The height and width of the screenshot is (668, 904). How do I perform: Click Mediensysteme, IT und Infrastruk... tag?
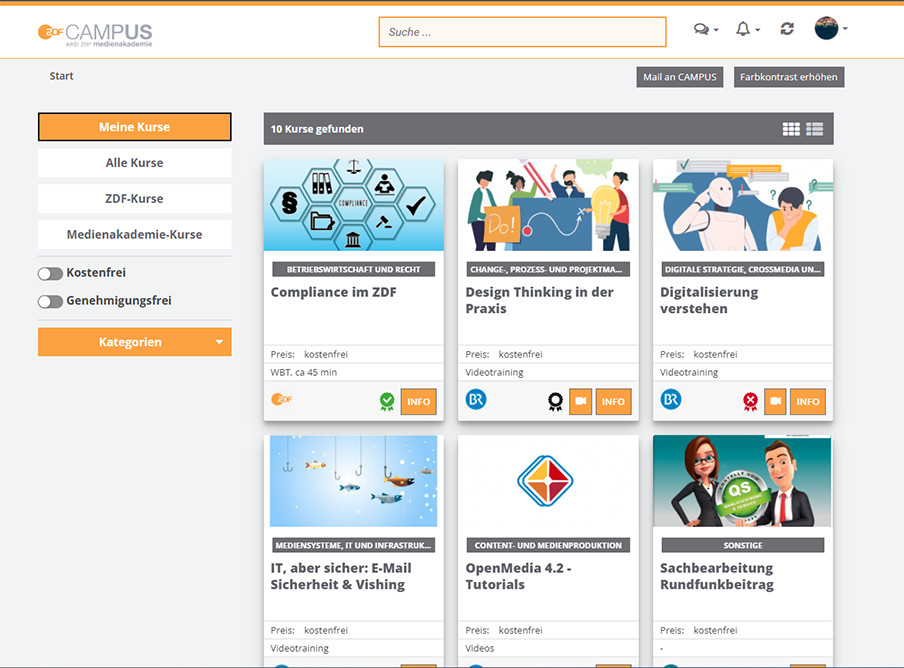pos(353,545)
